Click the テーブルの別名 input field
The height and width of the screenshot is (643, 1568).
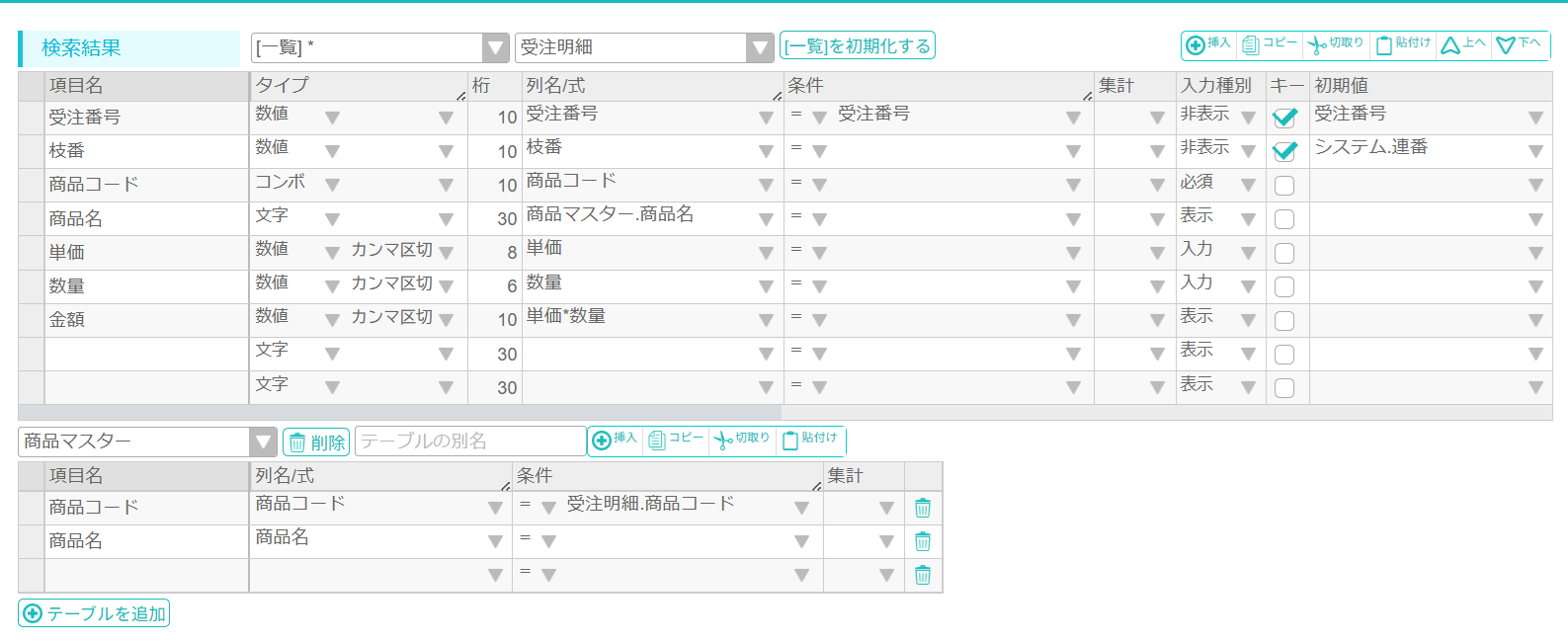[469, 441]
